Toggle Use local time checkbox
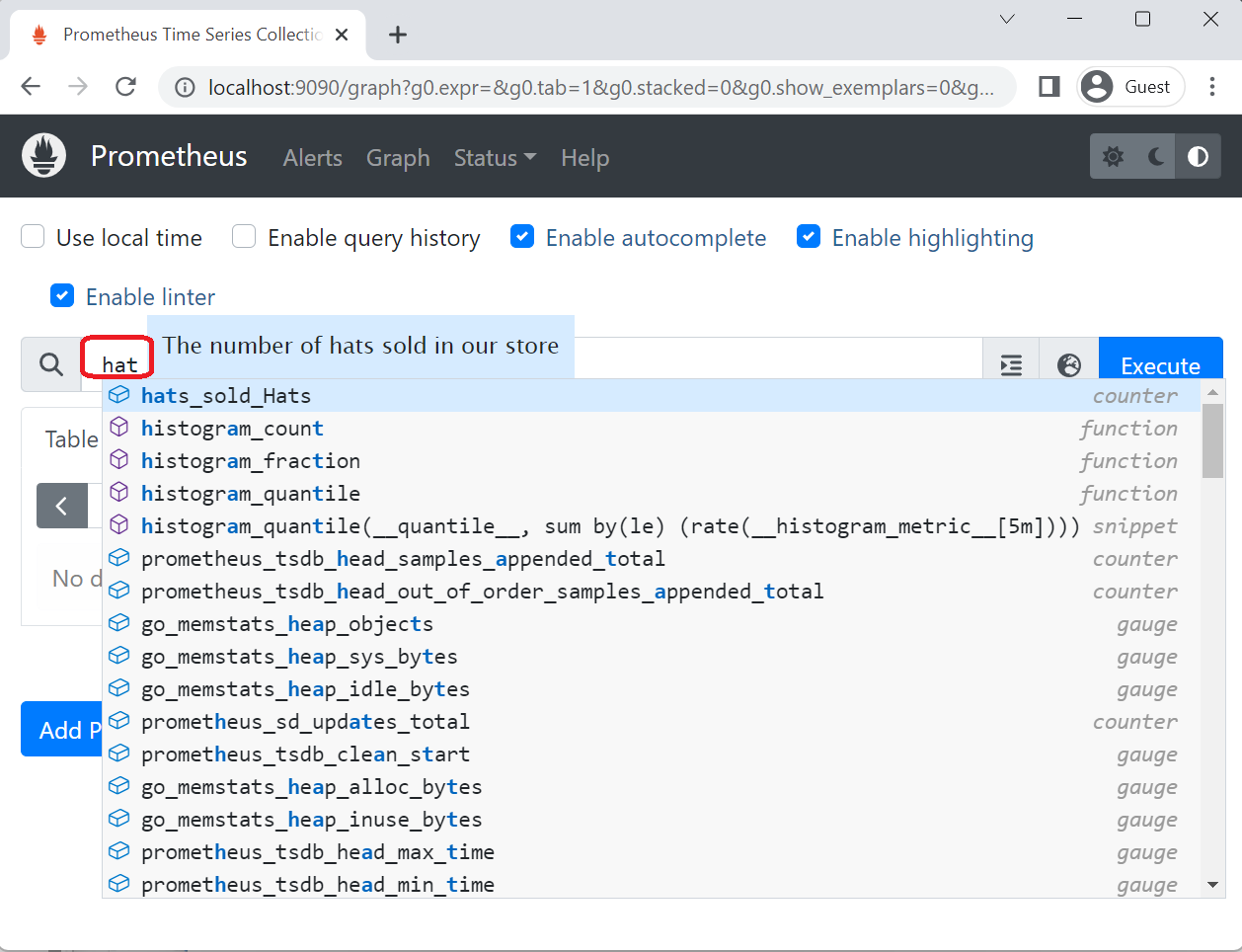This screenshot has width=1242, height=952. coord(34,237)
